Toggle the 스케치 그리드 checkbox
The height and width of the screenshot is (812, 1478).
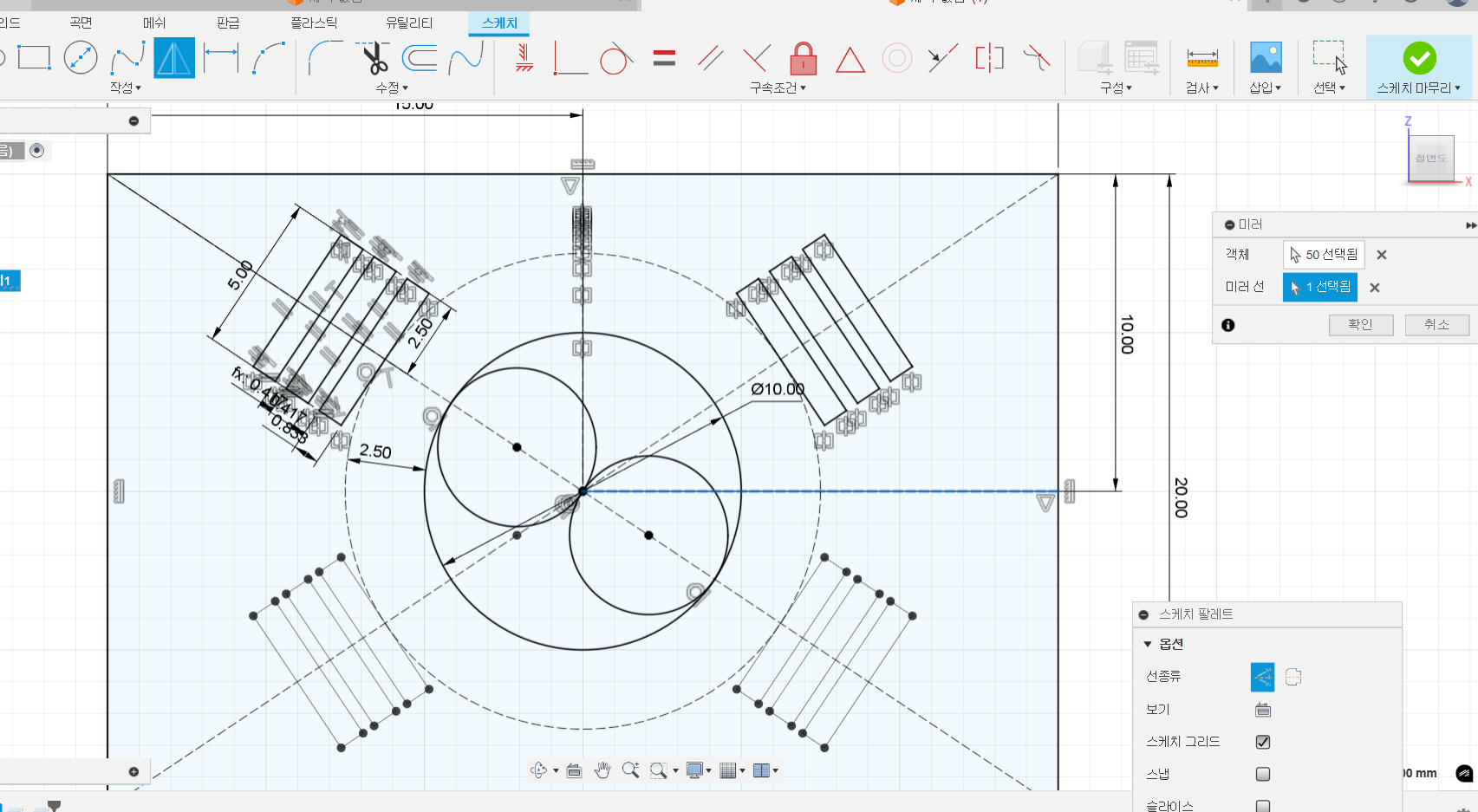pyautogui.click(x=1263, y=742)
